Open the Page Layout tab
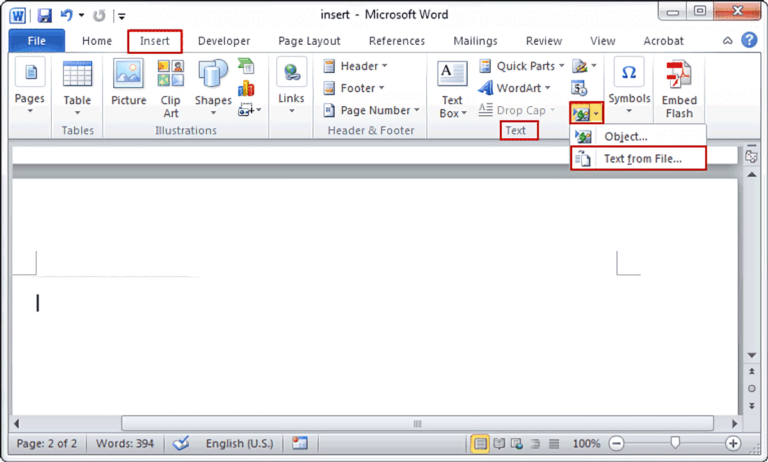 (x=309, y=41)
